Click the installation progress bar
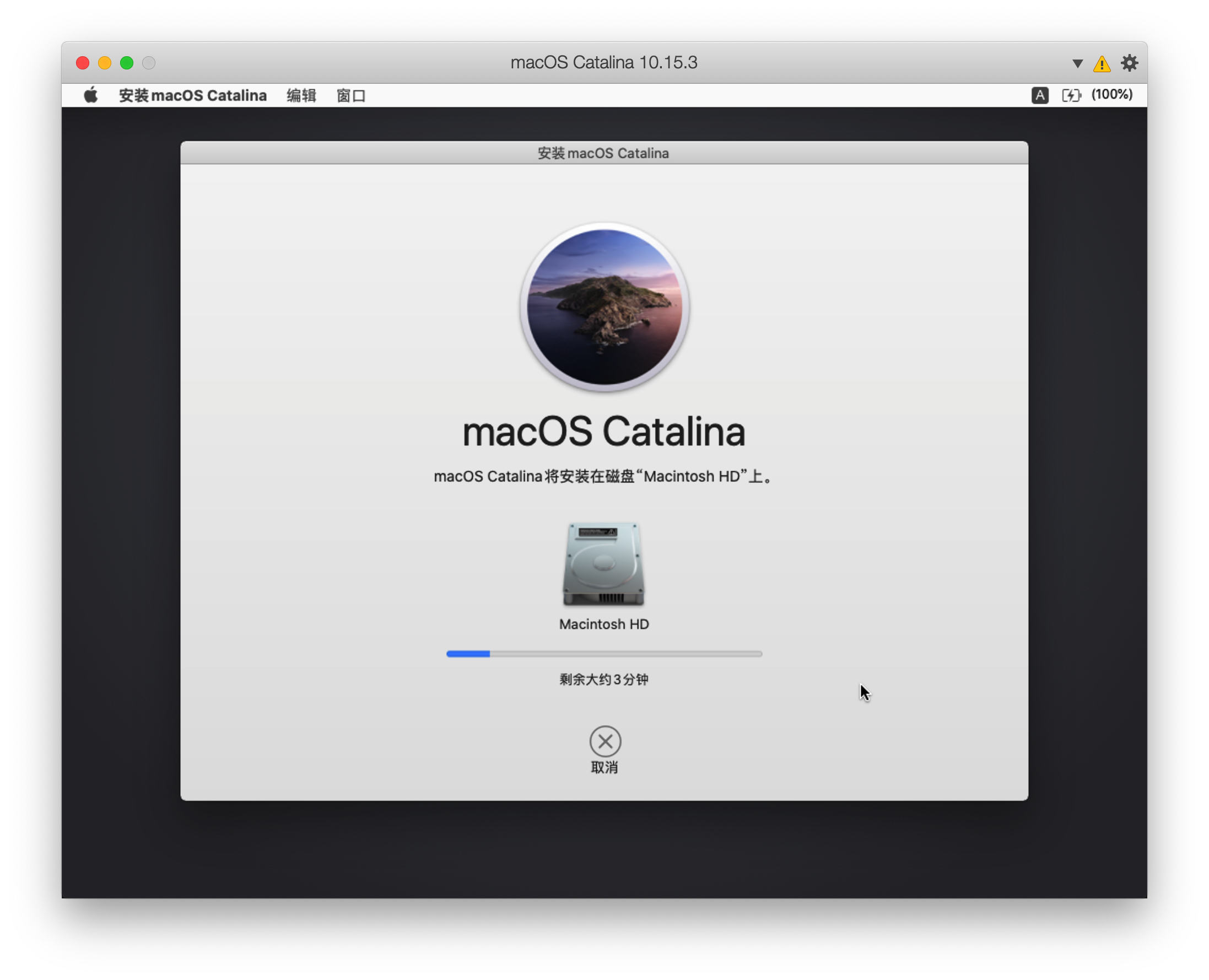Image resolution: width=1209 pixels, height=980 pixels. [x=604, y=653]
